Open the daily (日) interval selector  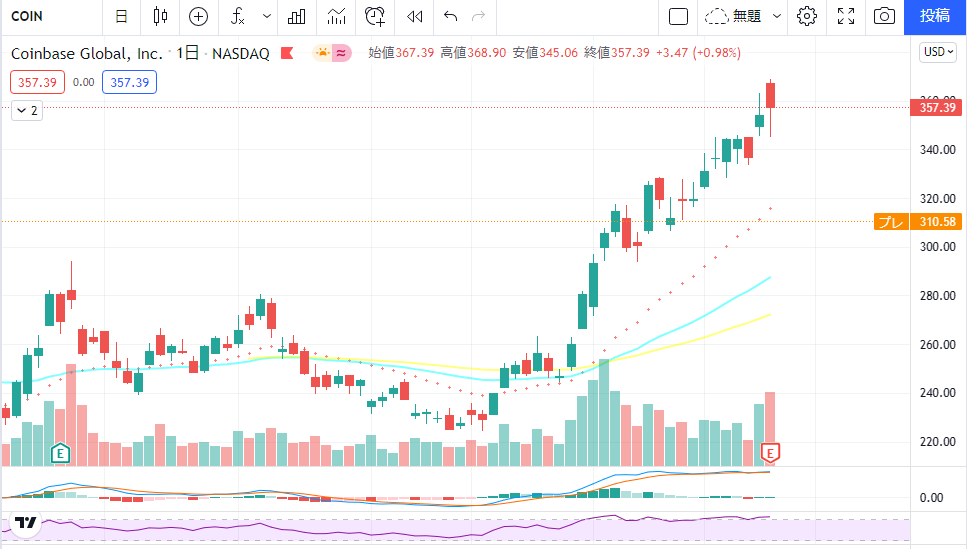tap(121, 17)
